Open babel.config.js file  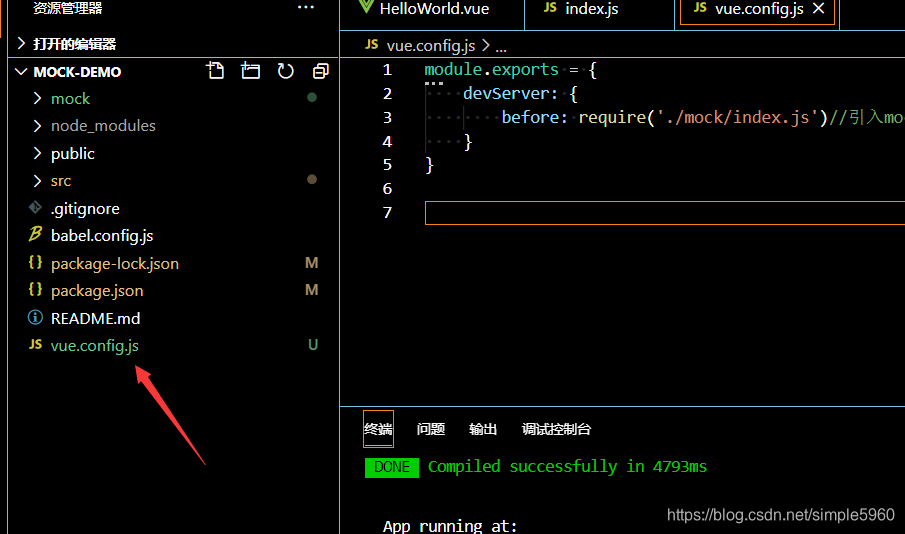pos(102,236)
